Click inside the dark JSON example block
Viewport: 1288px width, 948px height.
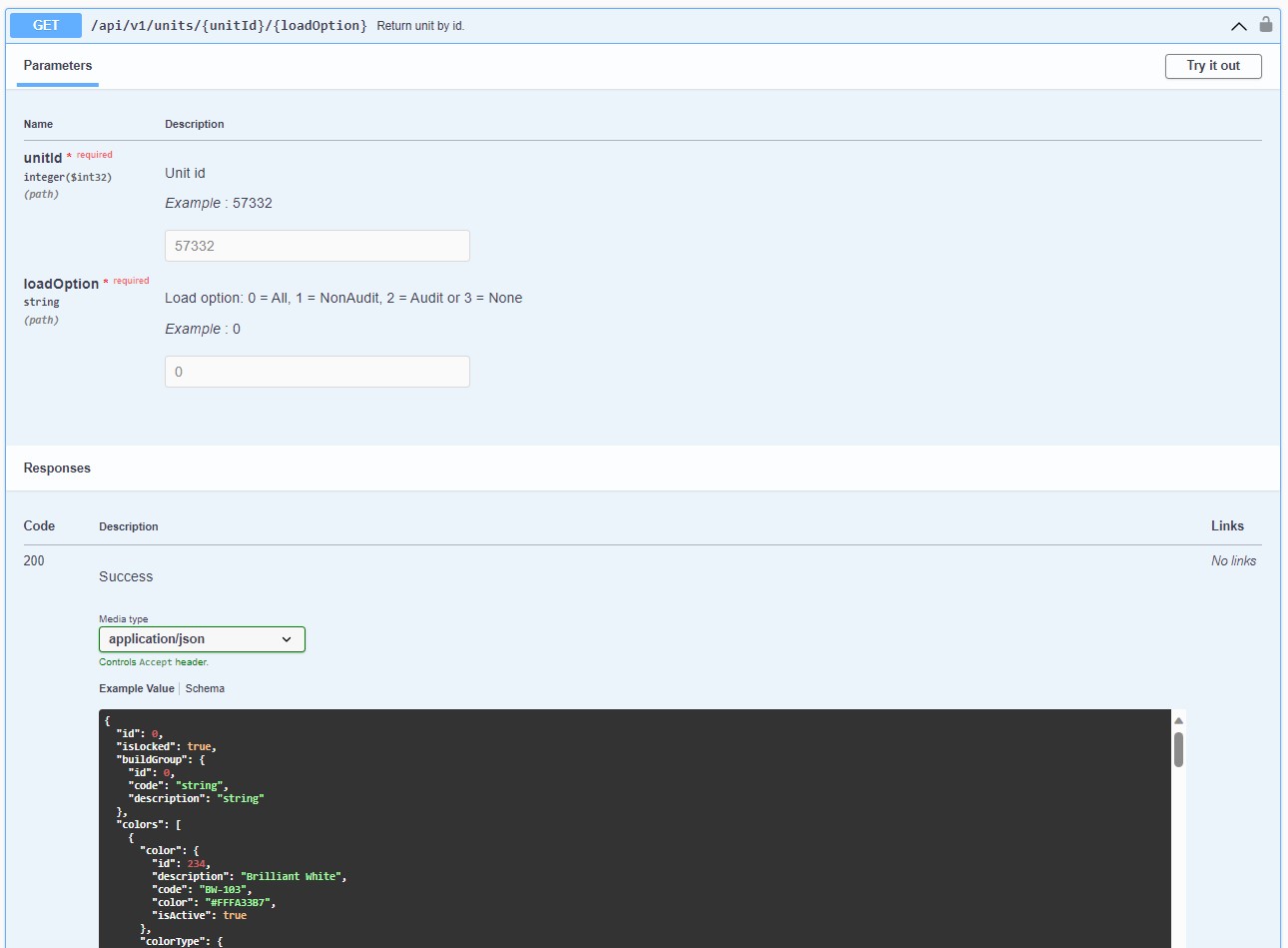pos(599,829)
